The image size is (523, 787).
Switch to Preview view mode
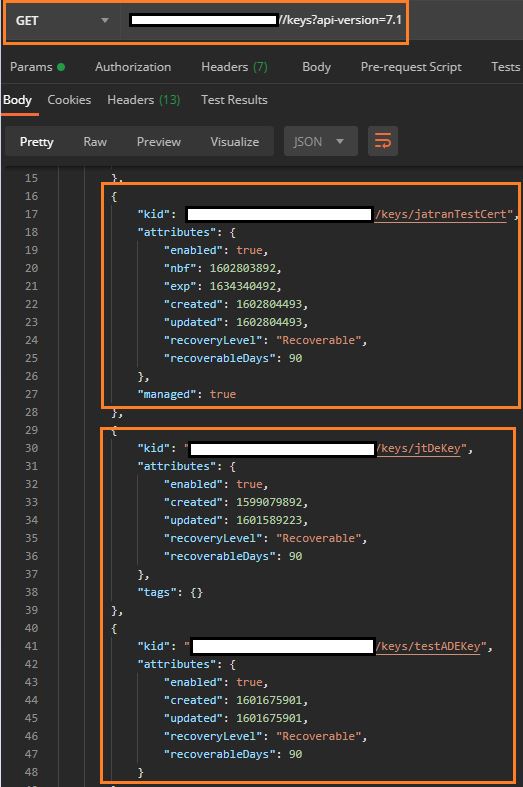(x=159, y=142)
